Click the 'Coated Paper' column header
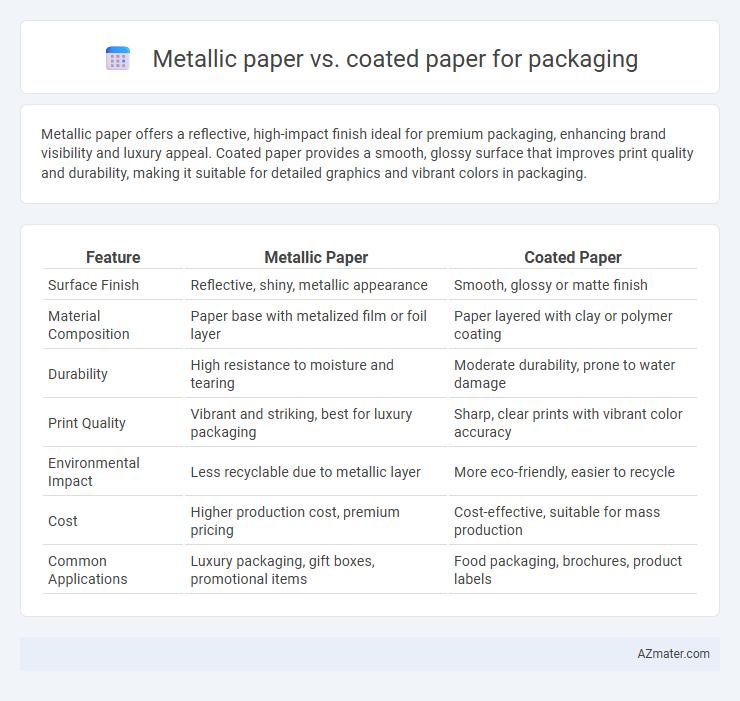The image size is (740, 701). click(x=572, y=257)
